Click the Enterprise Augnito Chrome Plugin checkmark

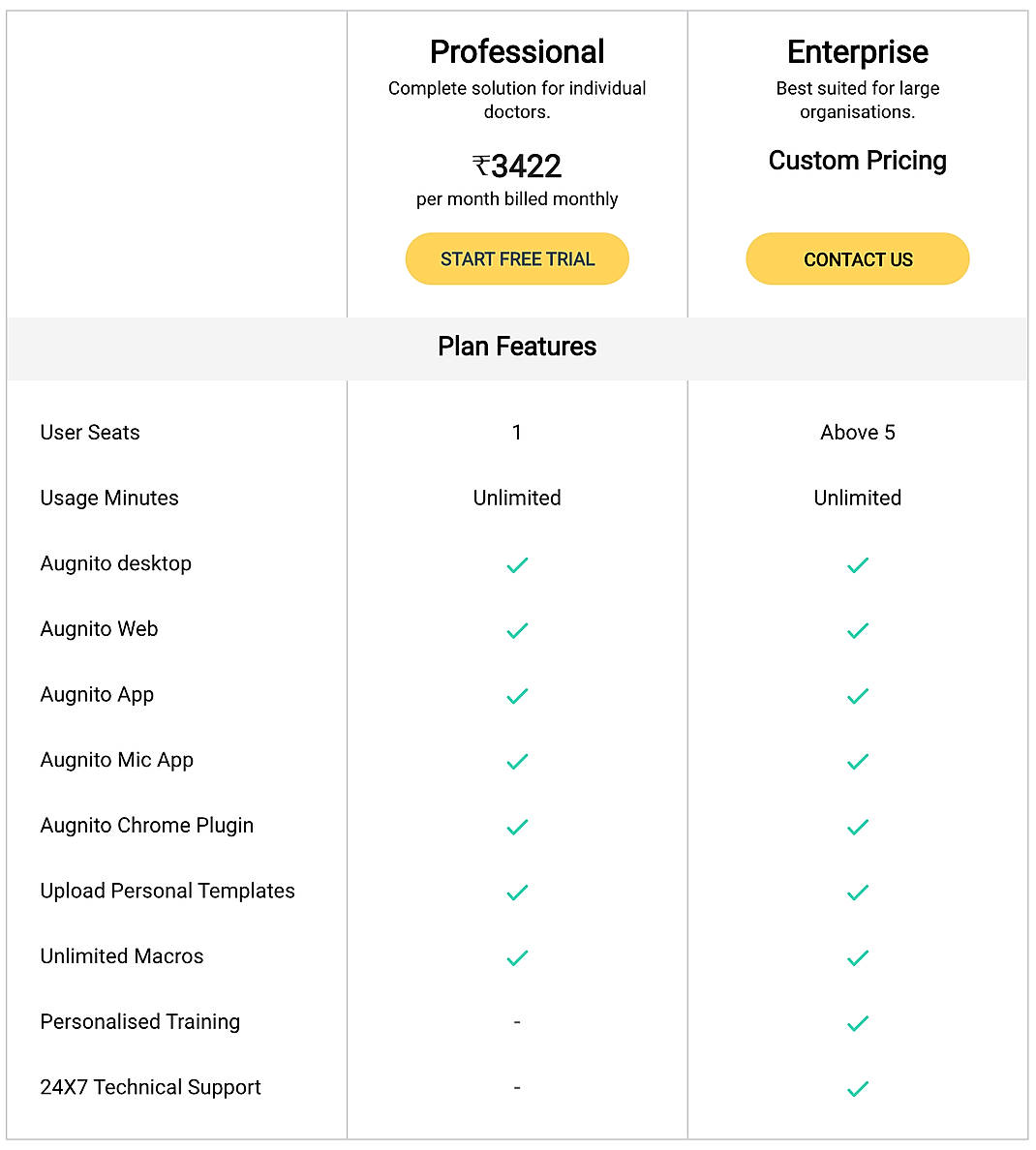pos(857,827)
